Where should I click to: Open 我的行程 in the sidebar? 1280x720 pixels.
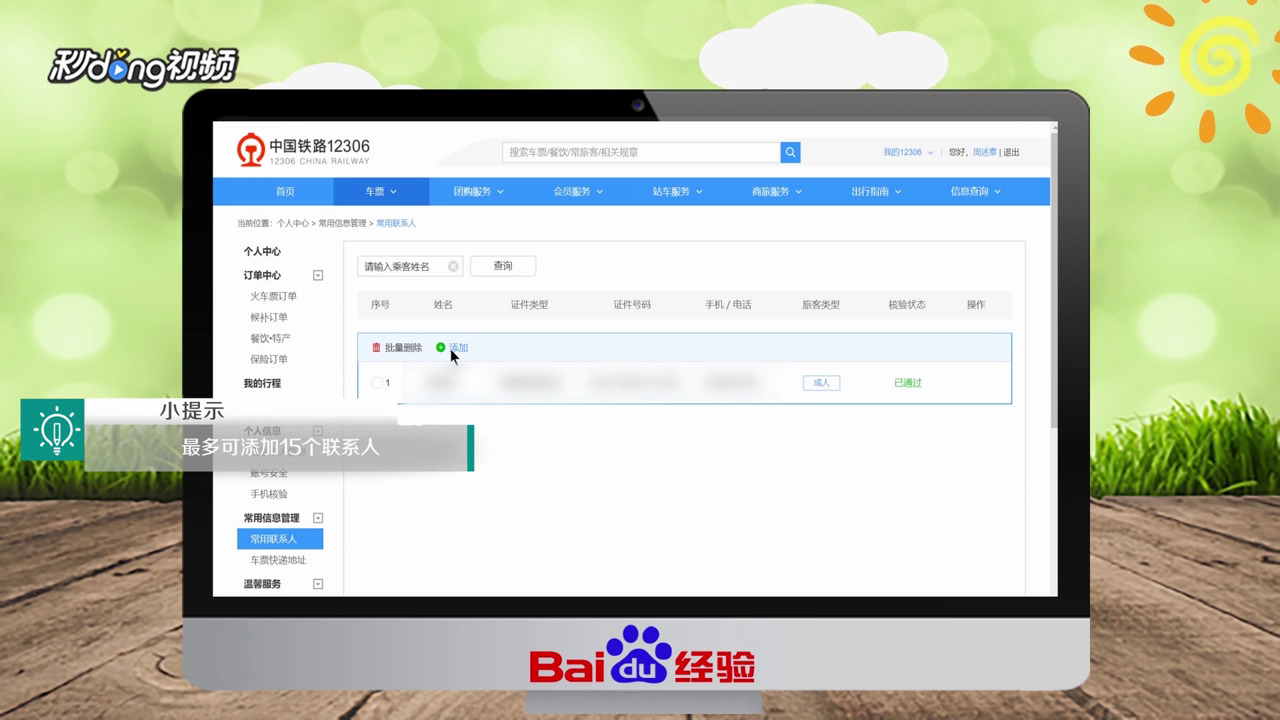262,384
